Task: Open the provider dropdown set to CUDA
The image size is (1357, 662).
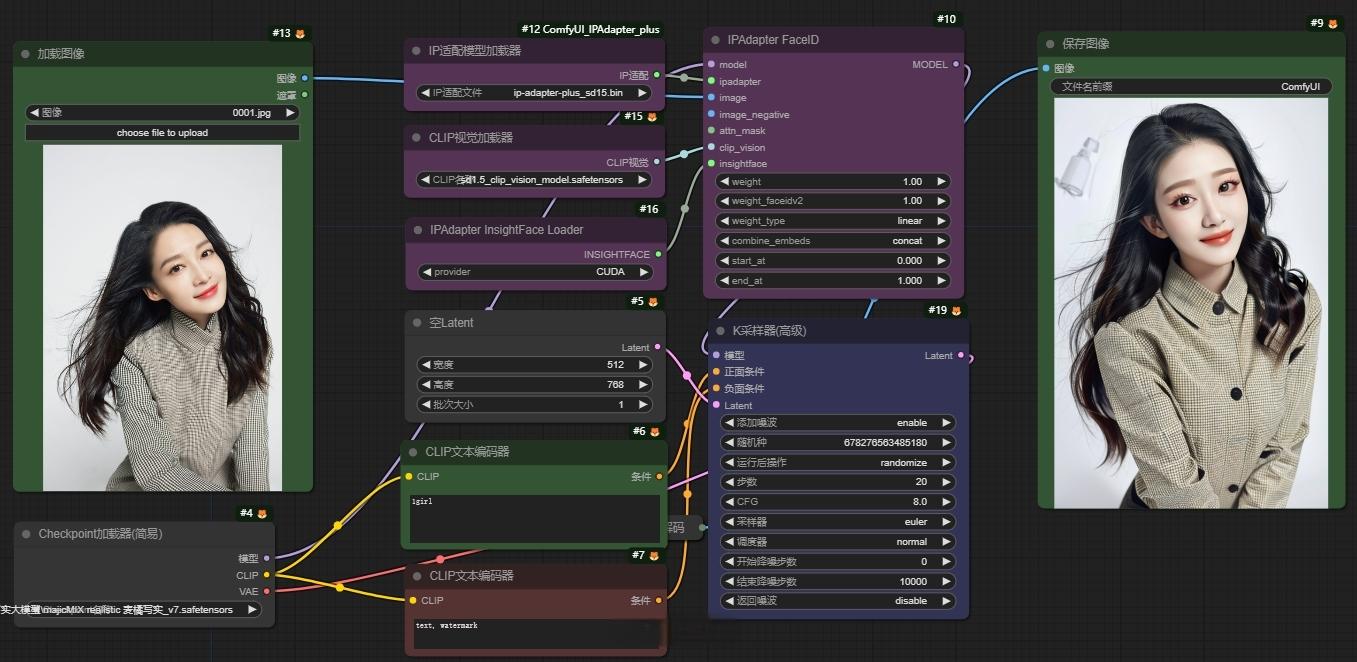Action: tap(534, 271)
